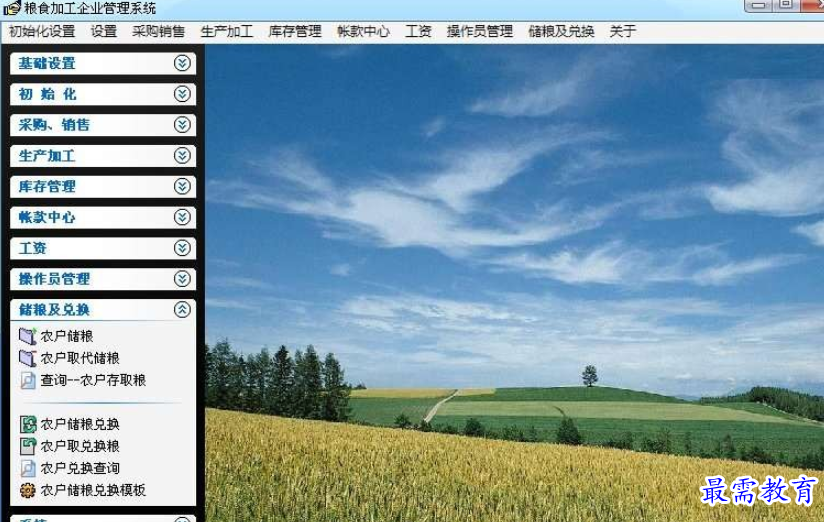Click the 储粮及兑换 sidebar header label
Viewport: 824px width, 522px height.
54,309
